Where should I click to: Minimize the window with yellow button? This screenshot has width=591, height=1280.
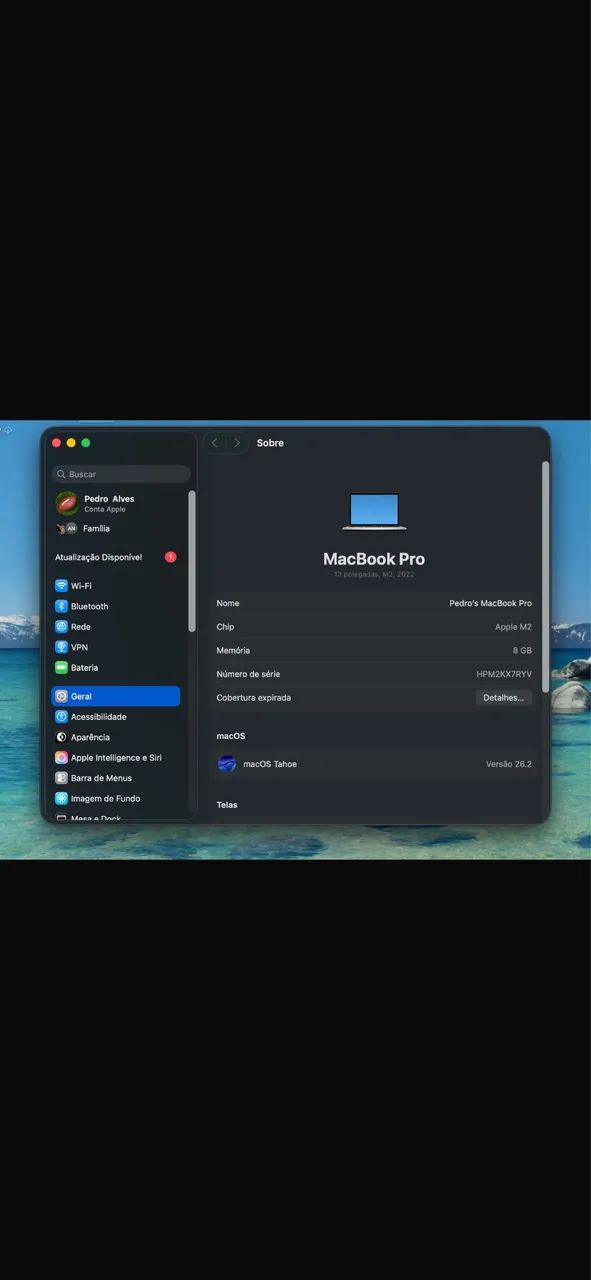71,443
